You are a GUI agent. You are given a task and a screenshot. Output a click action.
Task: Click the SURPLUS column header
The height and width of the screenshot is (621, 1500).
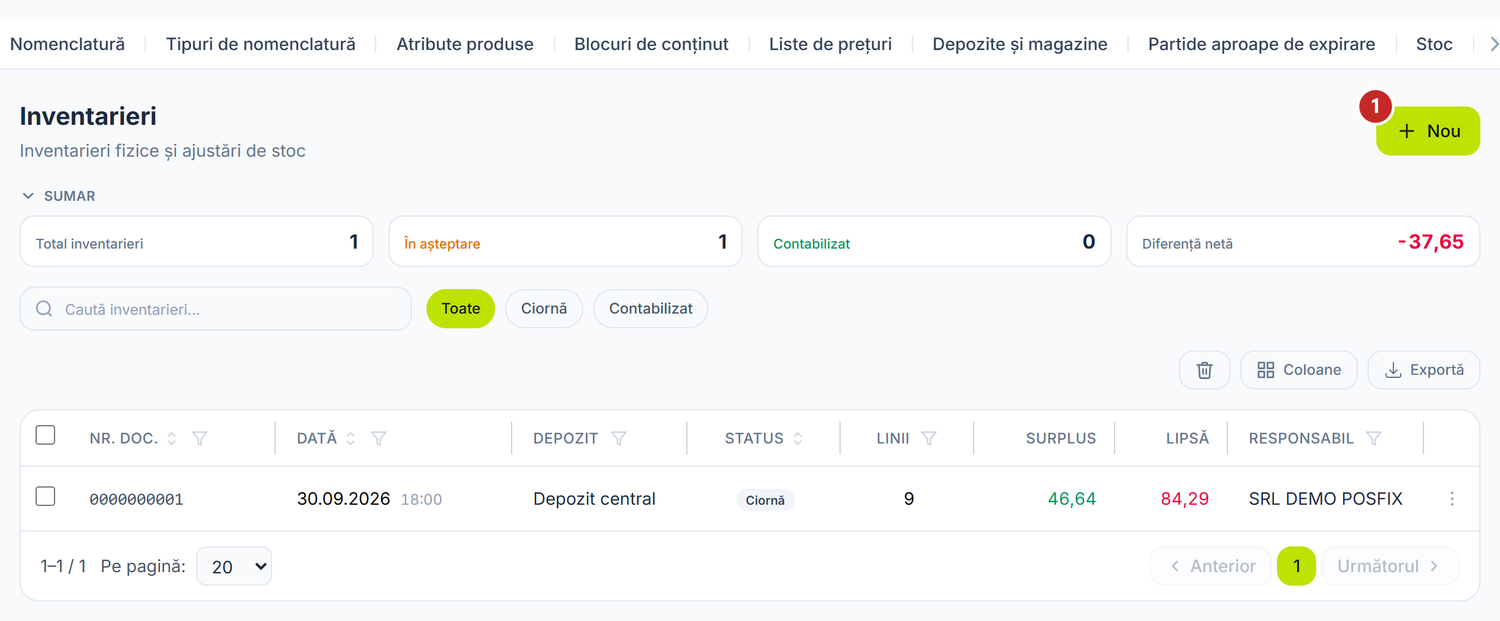(x=1061, y=438)
